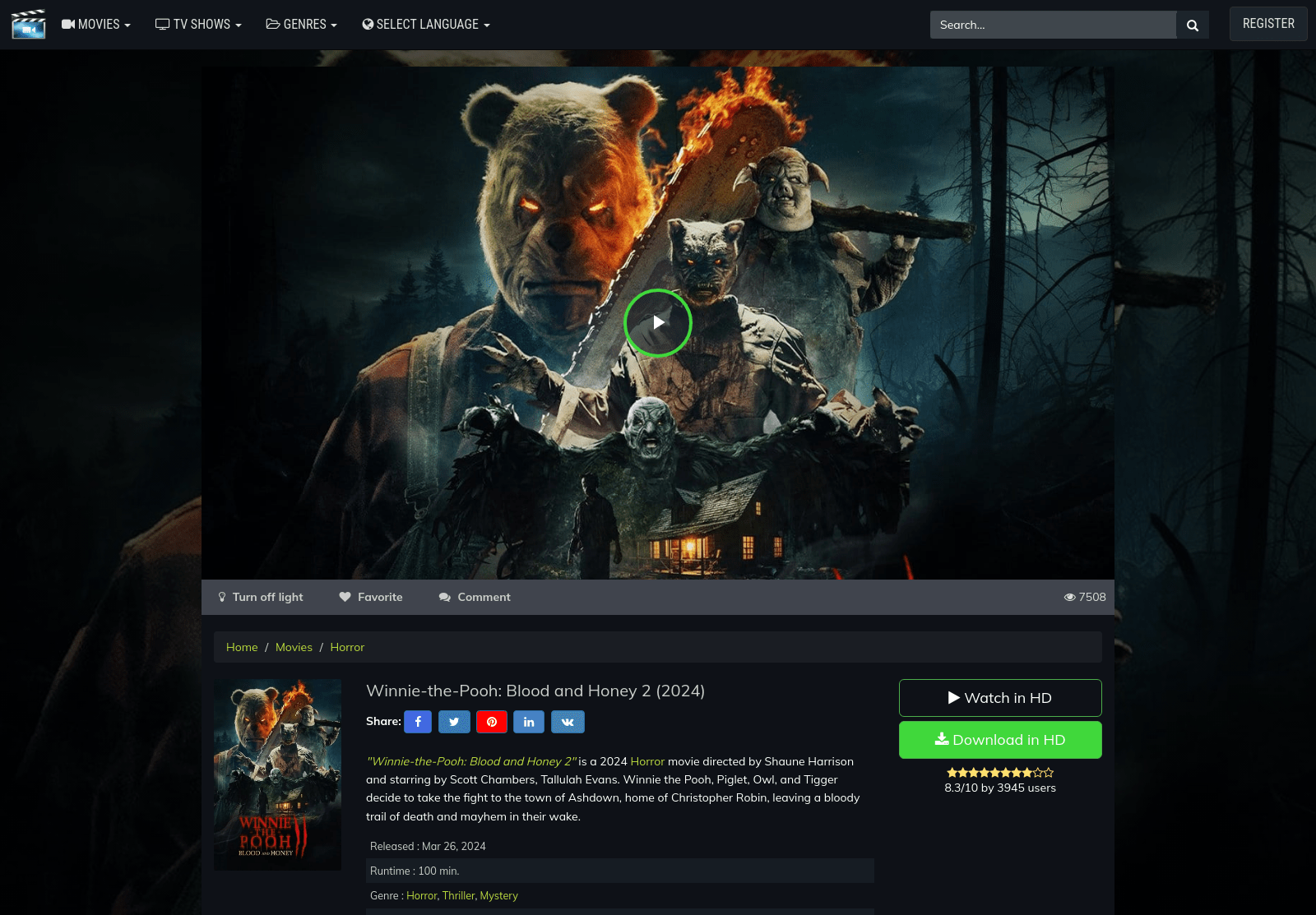
Task: Click the 8.3/10 by 3945 users text
Action: click(1000, 788)
